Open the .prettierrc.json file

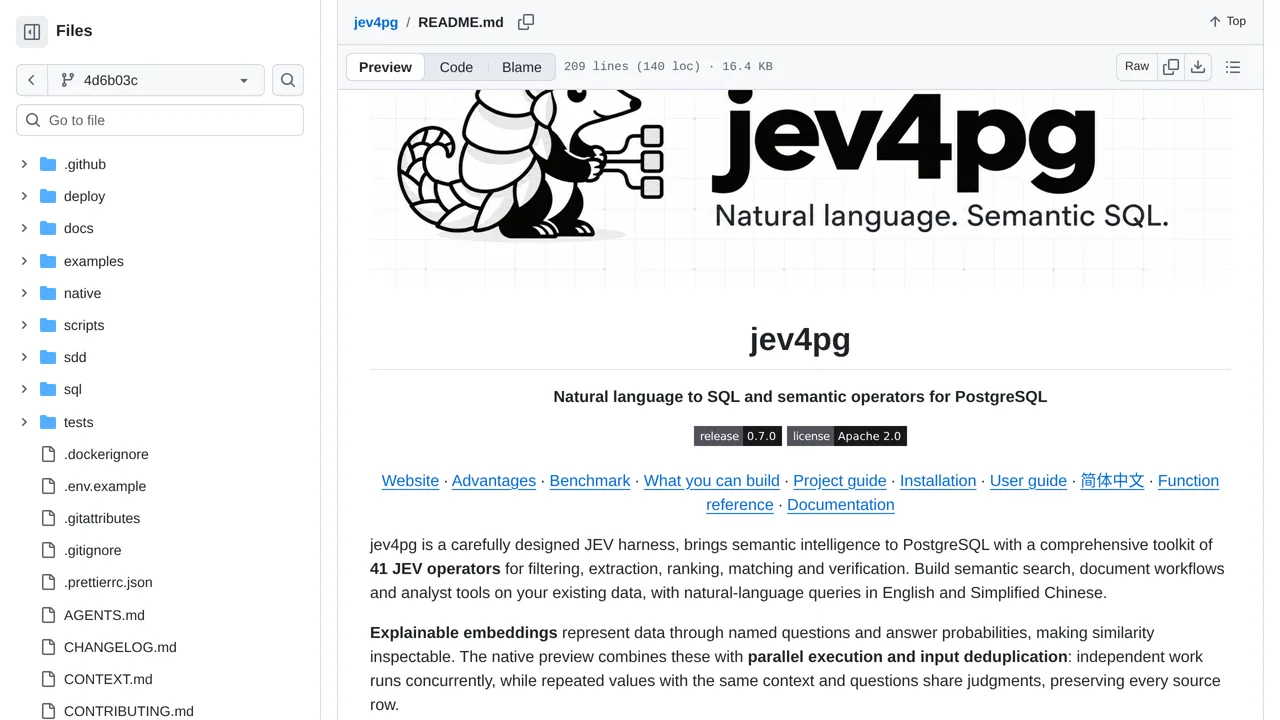[x=108, y=582]
